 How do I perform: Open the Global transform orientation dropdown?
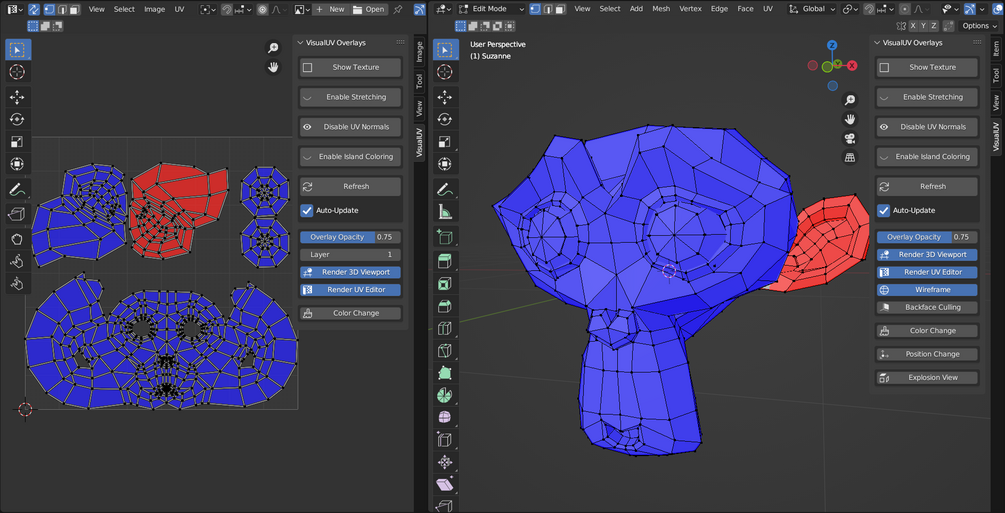point(813,9)
